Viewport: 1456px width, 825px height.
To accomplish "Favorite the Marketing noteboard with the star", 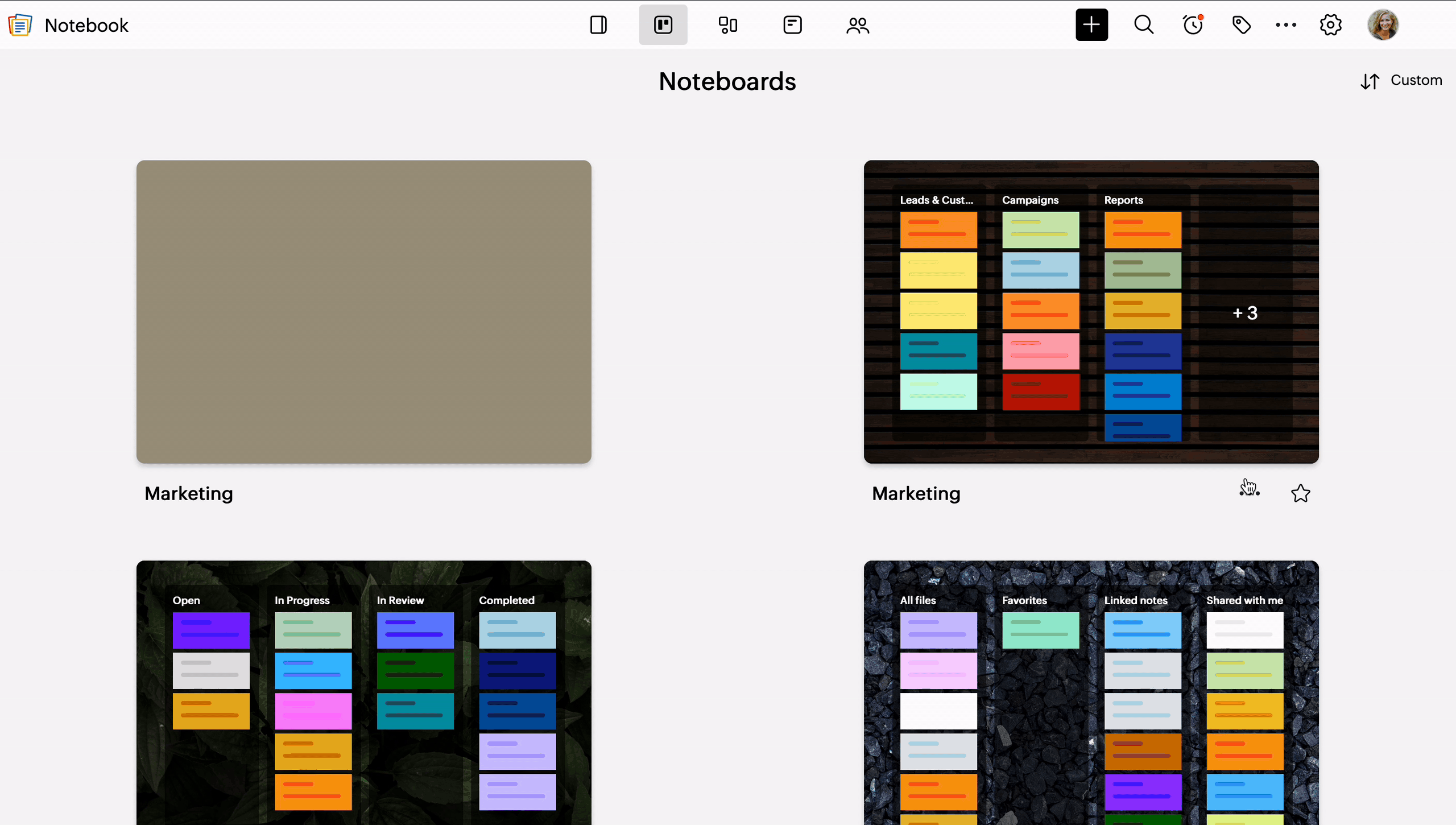I will click(x=1300, y=493).
